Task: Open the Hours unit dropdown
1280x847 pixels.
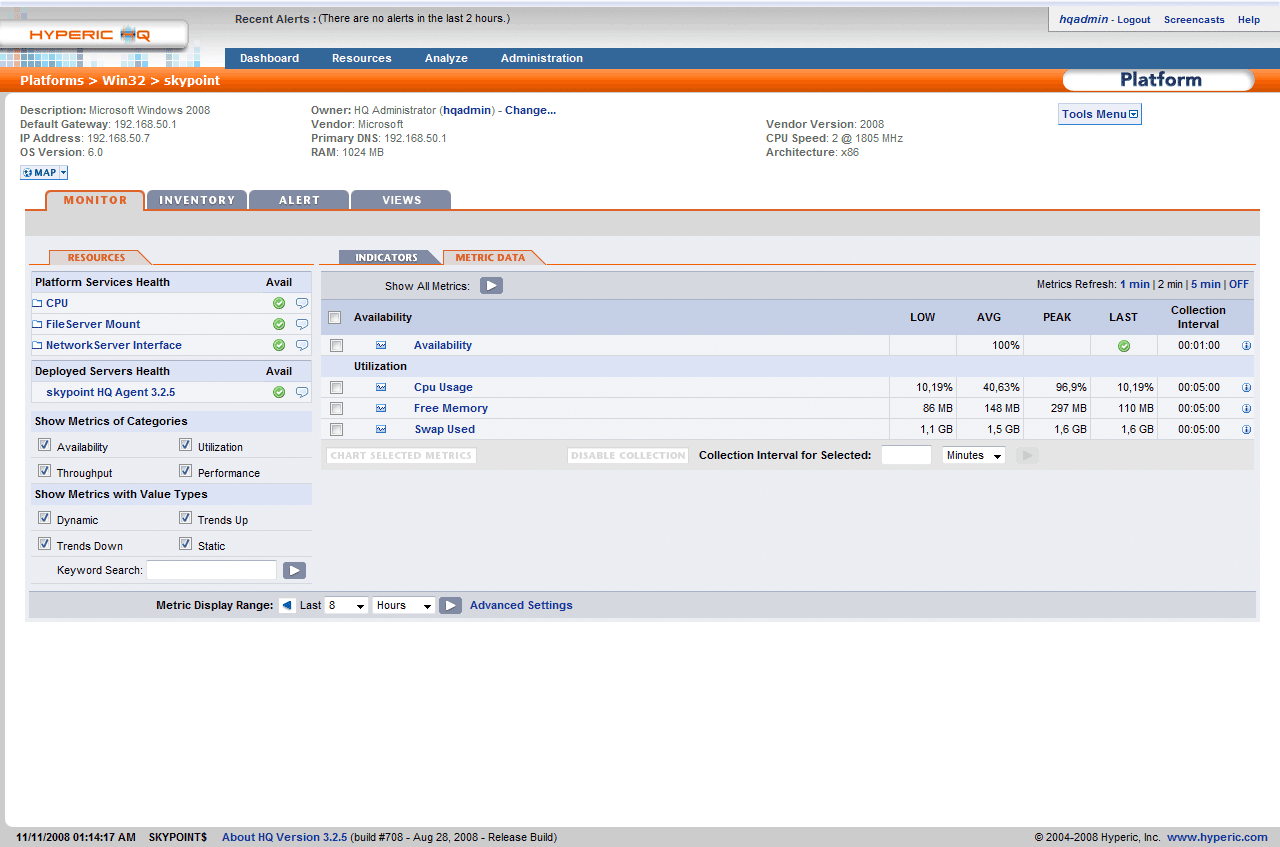Action: point(404,605)
